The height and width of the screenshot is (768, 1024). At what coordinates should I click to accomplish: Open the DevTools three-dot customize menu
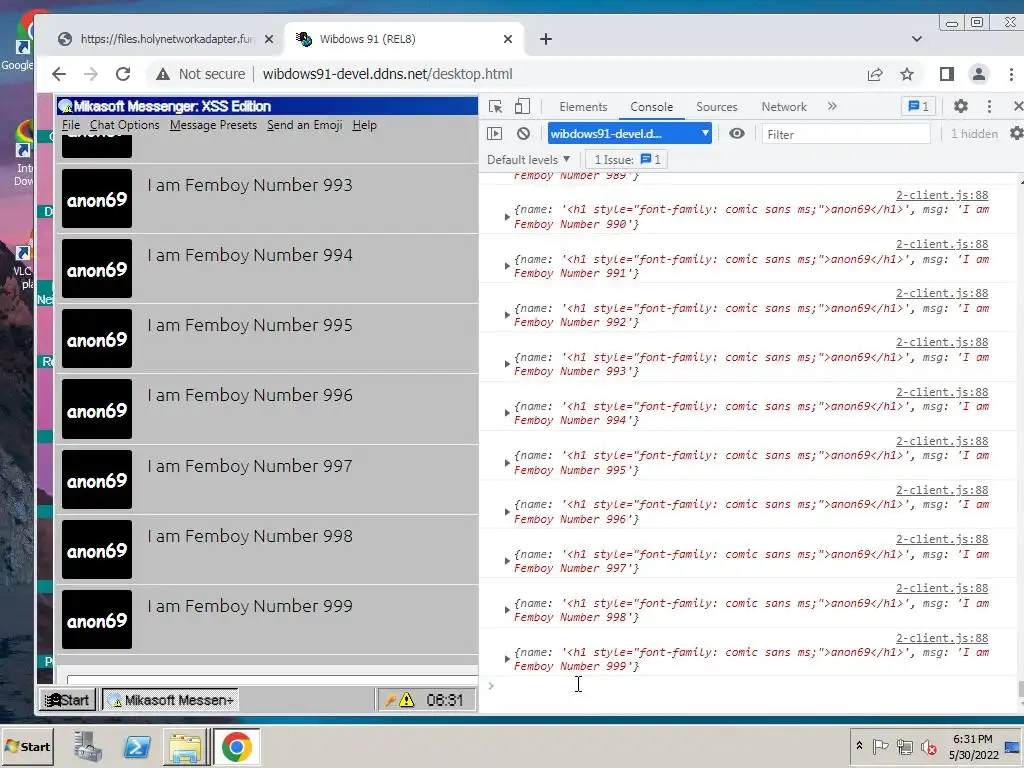coord(989,106)
